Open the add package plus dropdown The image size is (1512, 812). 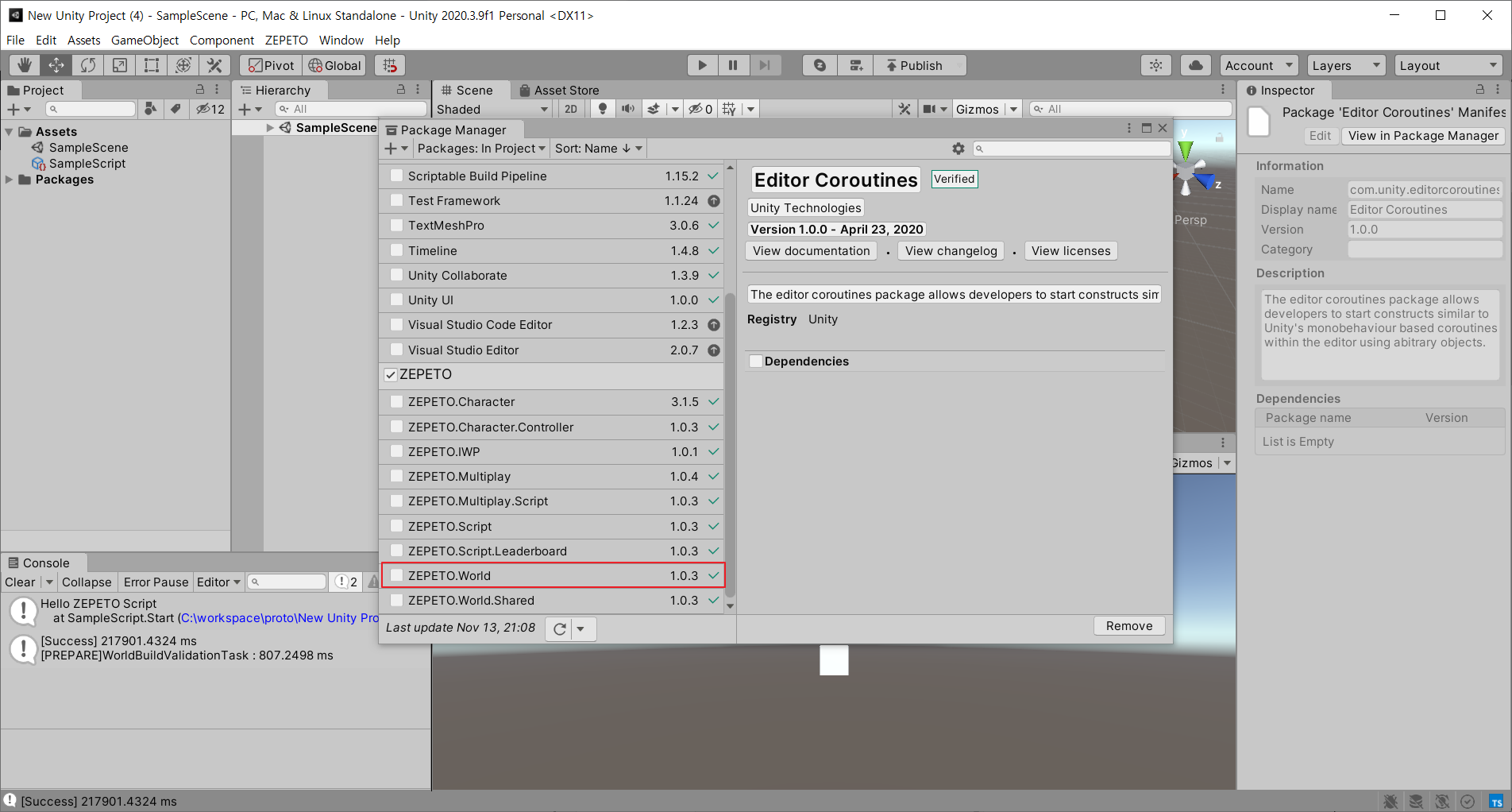(396, 149)
